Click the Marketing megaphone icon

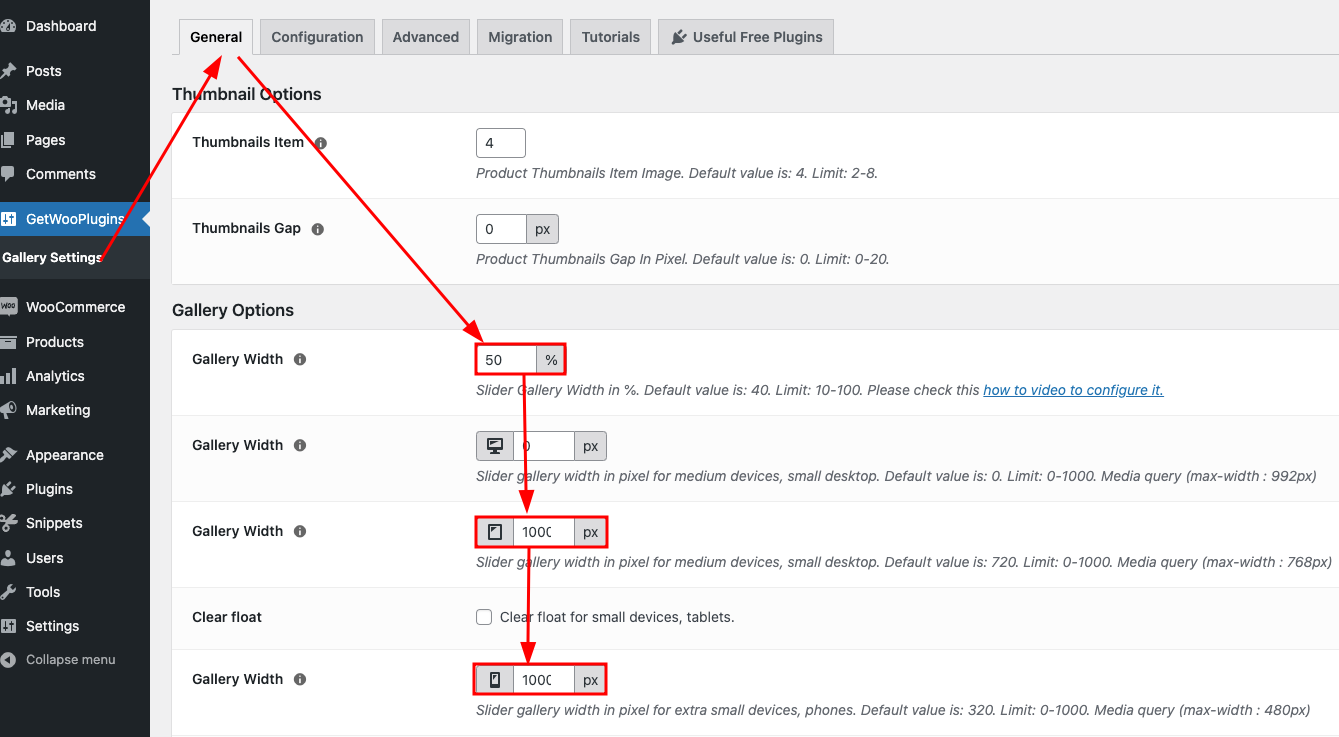[x=8, y=410]
